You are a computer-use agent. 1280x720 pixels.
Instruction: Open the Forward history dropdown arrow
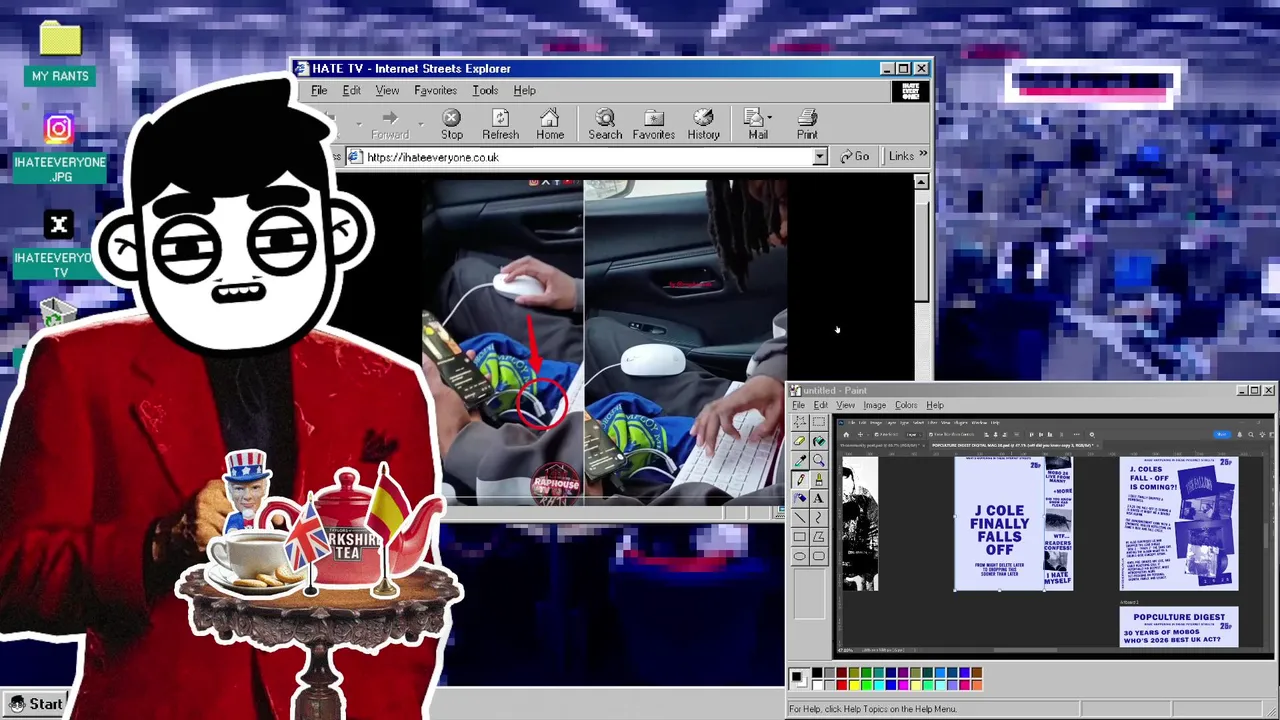click(x=420, y=124)
